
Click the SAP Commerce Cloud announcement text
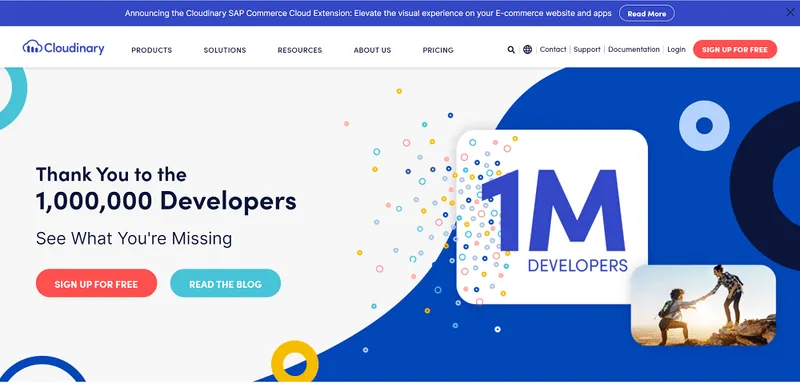[x=368, y=13]
